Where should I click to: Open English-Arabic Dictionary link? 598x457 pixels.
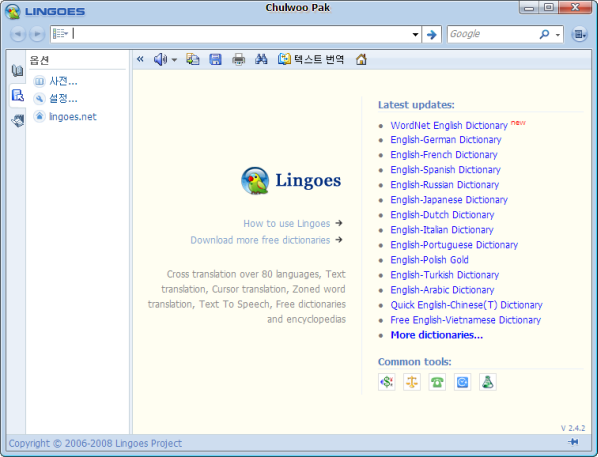442,290
